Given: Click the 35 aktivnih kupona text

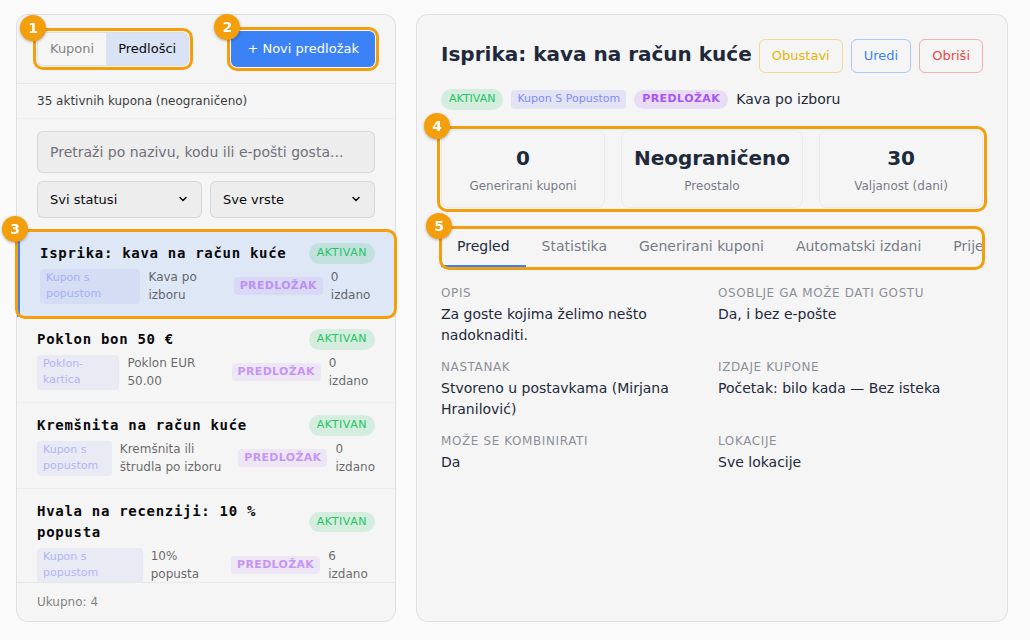Looking at the screenshot, I should 142,101.
